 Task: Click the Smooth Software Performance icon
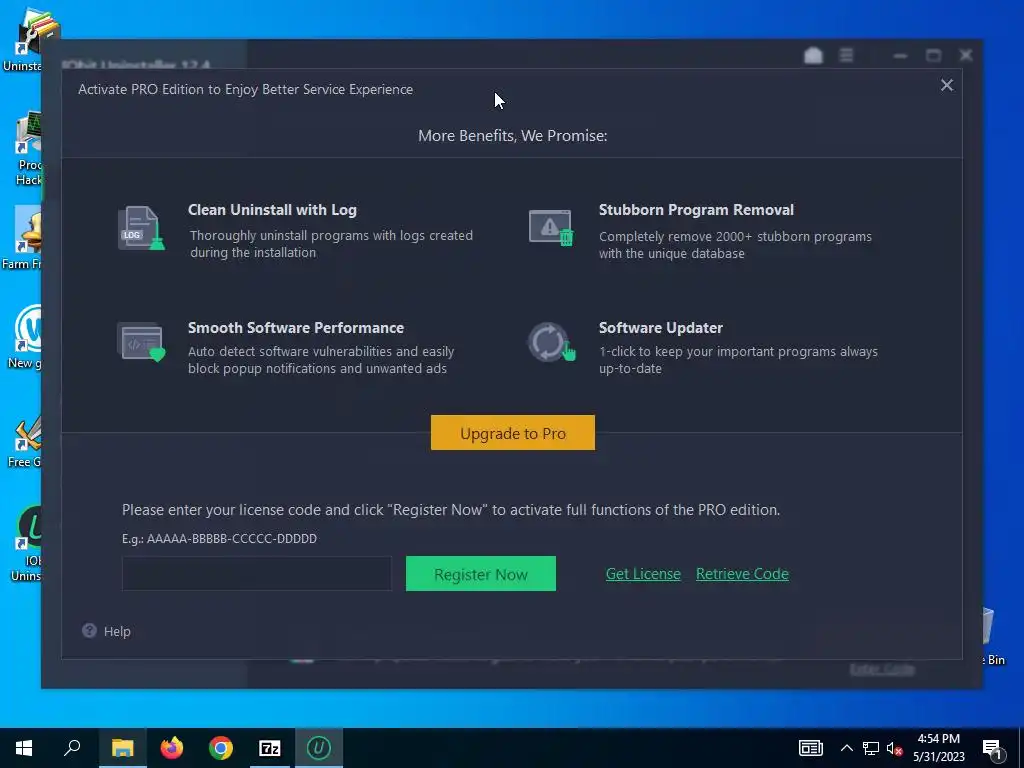point(141,342)
